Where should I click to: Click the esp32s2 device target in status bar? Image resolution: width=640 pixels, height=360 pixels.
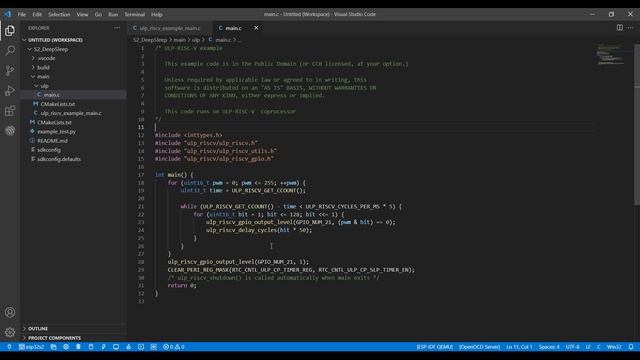31,347
